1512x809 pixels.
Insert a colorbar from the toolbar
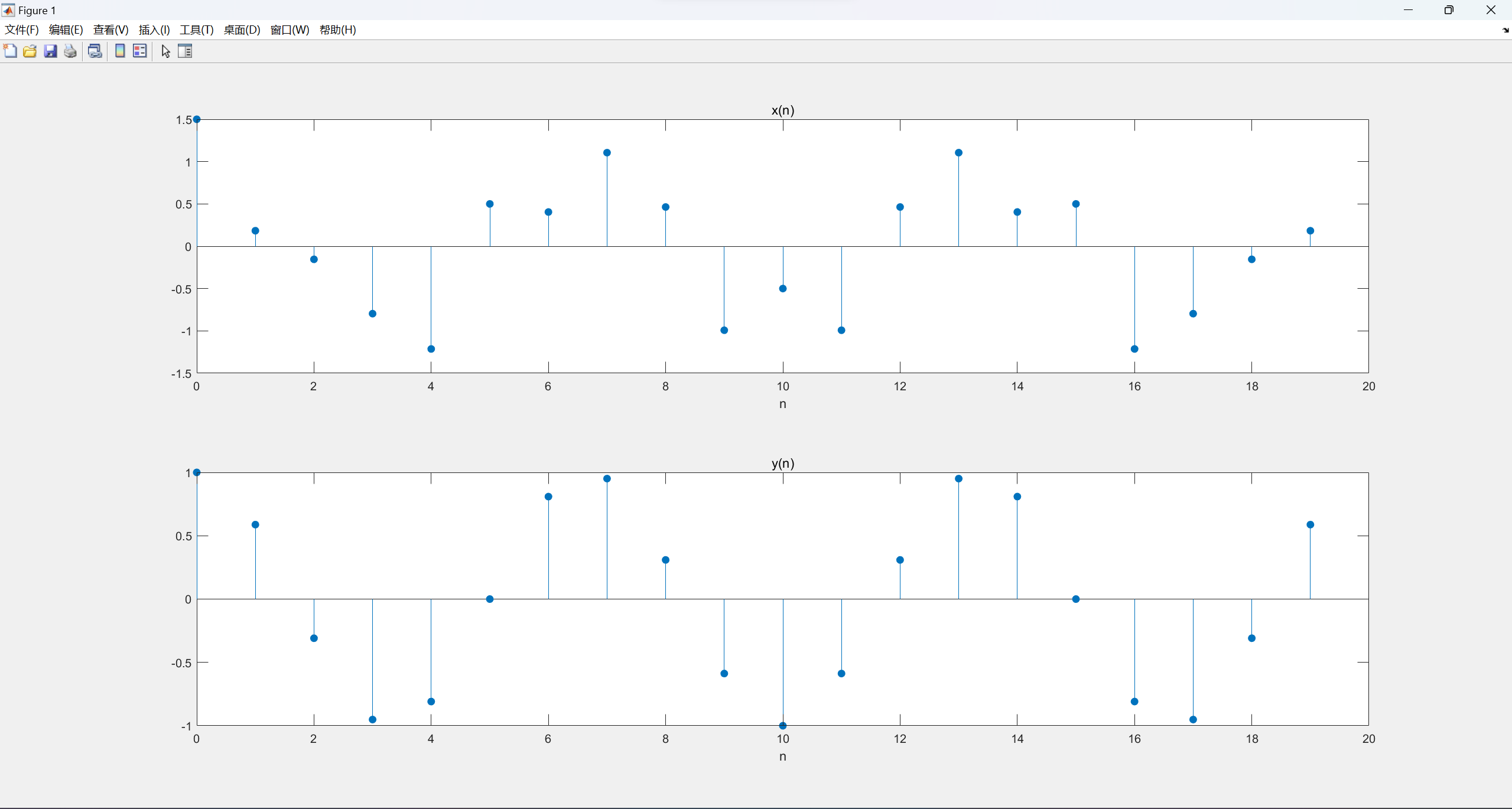click(x=120, y=51)
